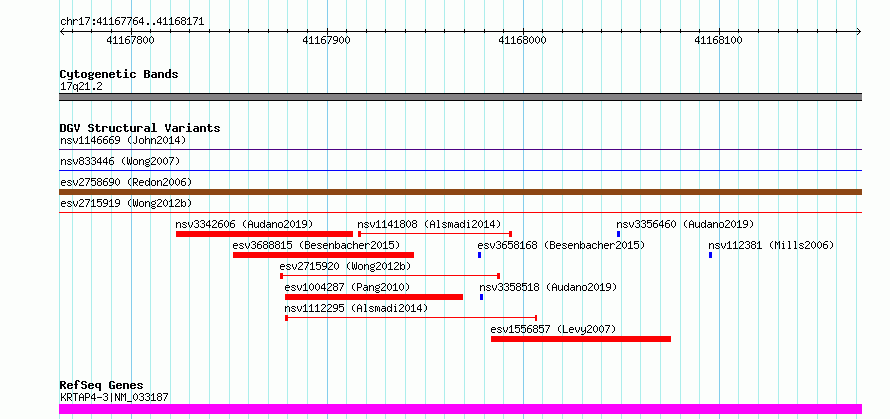Screen dimensions: 890x419
Task: Select the esv2715919 thin red line
Action: coord(460,212)
